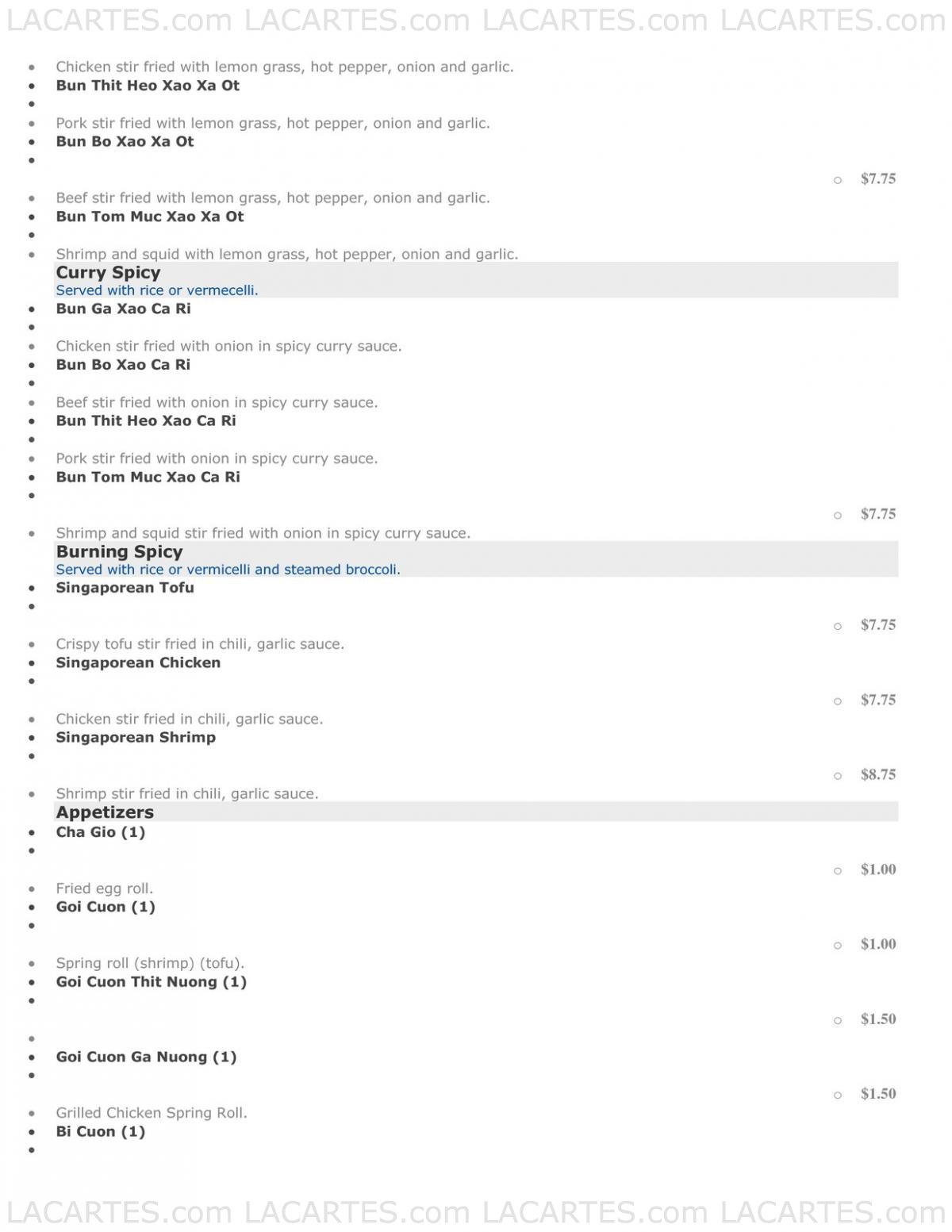The image size is (952, 1232).
Task: Click Singaporean Shrimp dish name
Action: pyautogui.click(x=136, y=738)
